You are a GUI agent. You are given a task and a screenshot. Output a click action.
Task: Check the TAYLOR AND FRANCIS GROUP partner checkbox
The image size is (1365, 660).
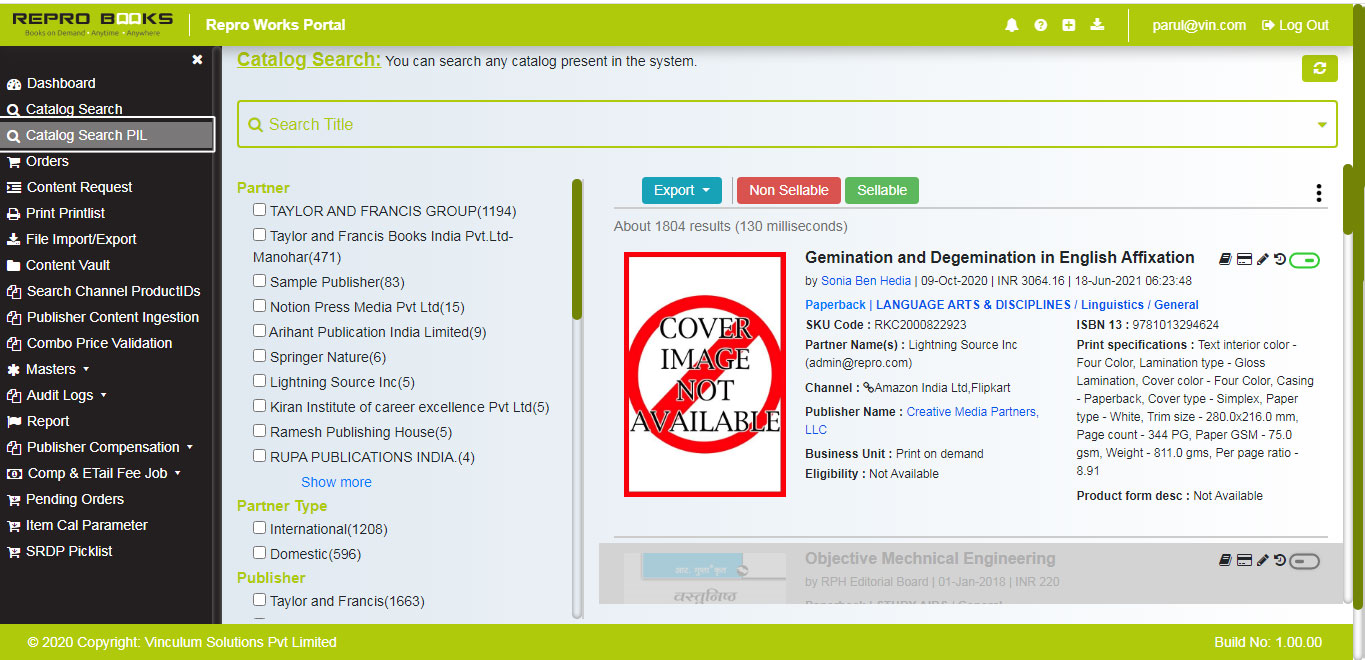259,210
